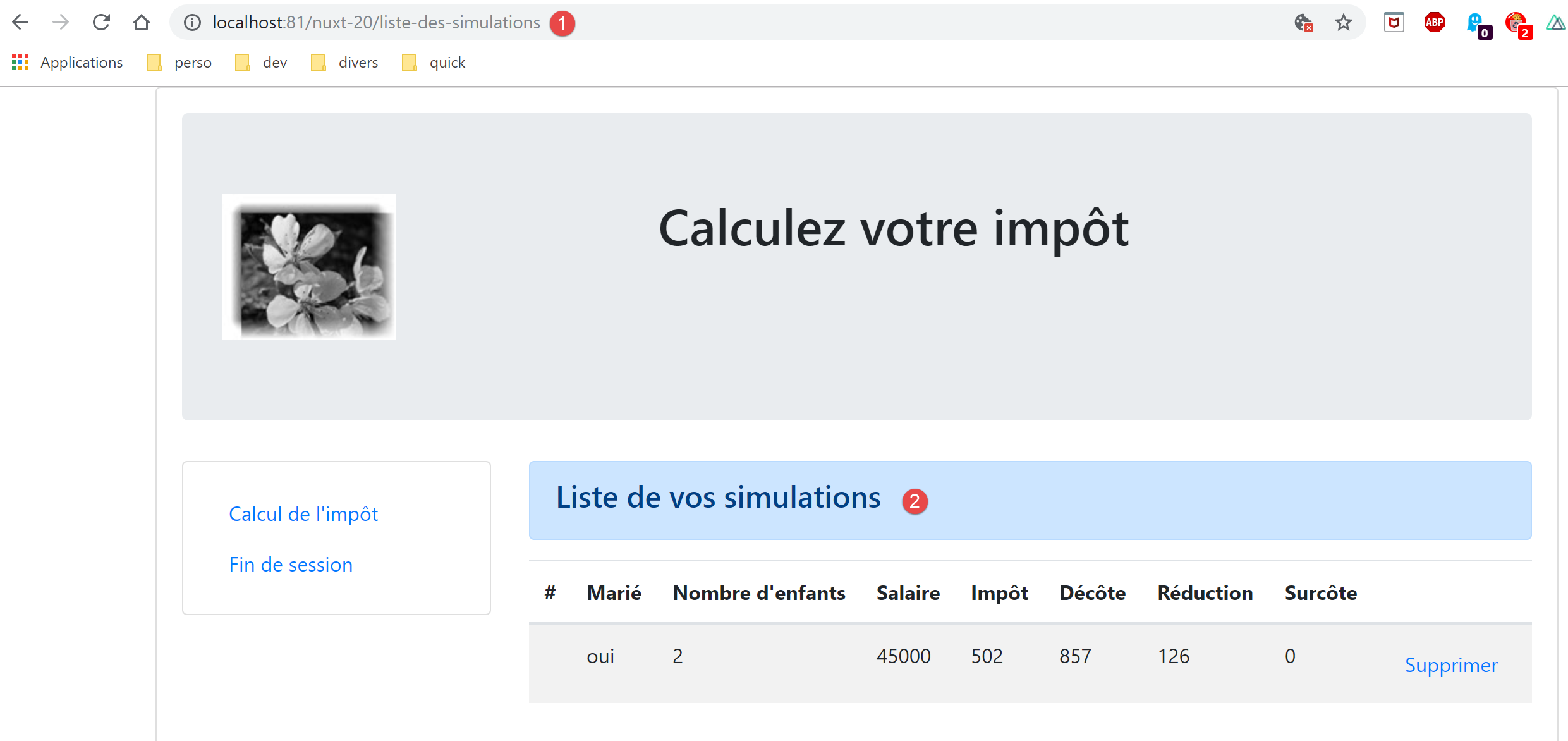Screen dimensions: 1568x741
Task: Bookmark this page with the star icon
Action: coord(1343,23)
